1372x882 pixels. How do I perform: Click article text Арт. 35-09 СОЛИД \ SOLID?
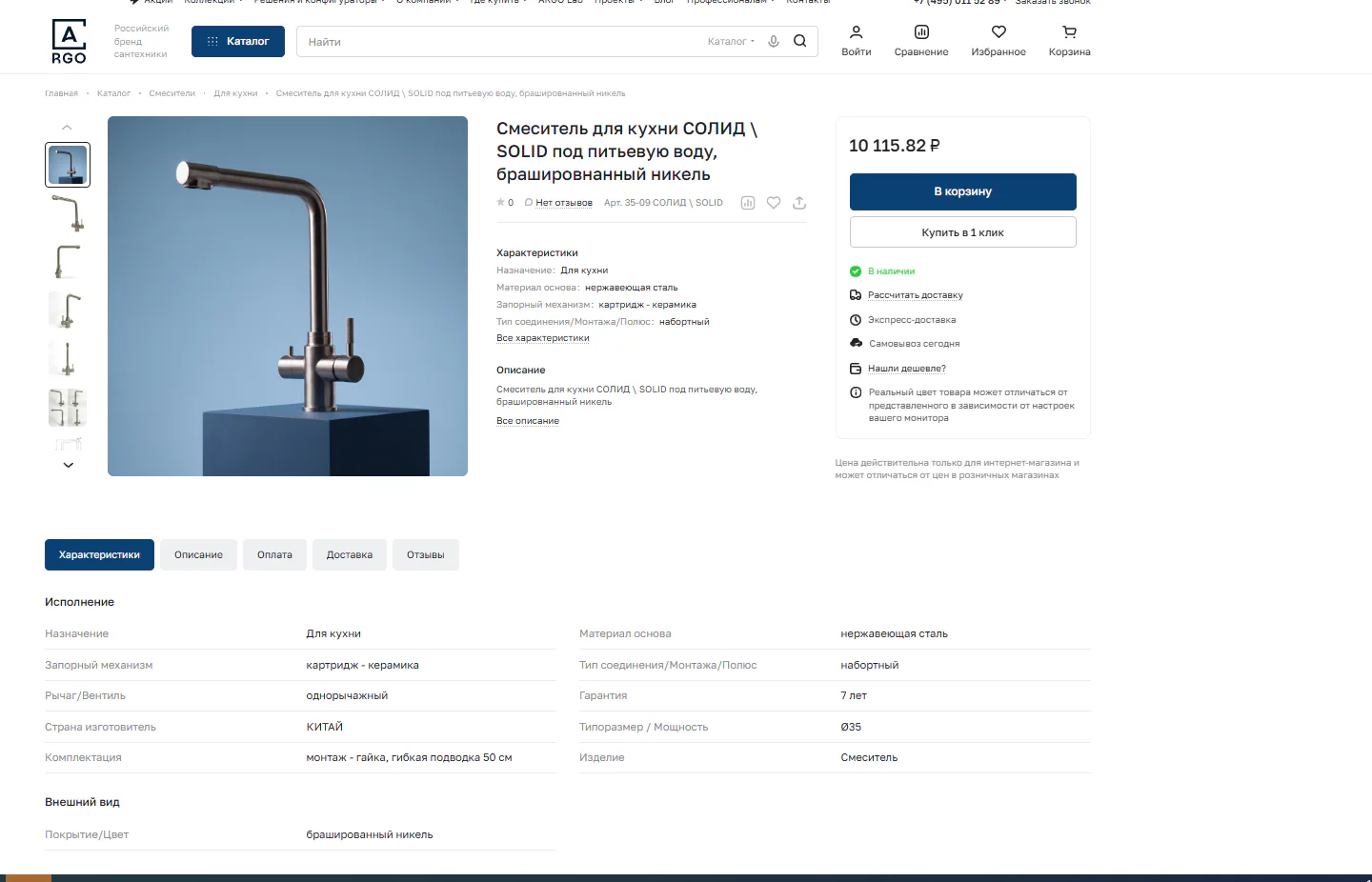tap(663, 203)
